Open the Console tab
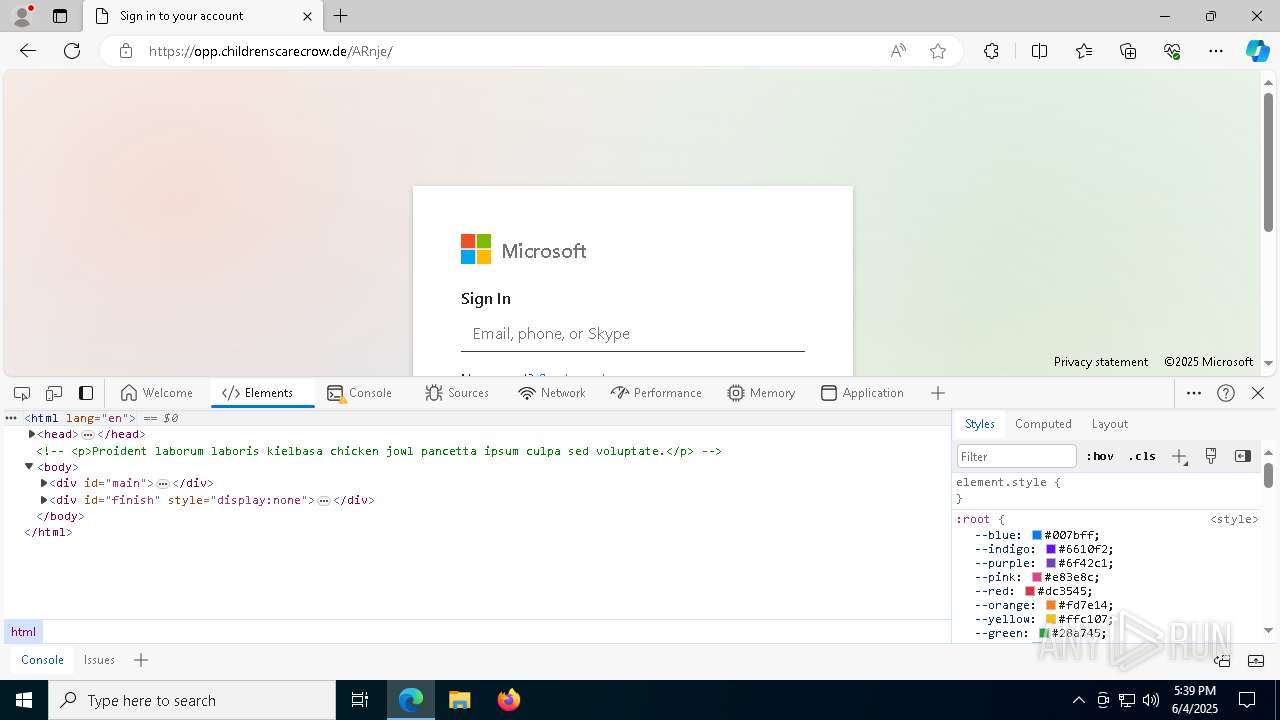 tap(359, 393)
